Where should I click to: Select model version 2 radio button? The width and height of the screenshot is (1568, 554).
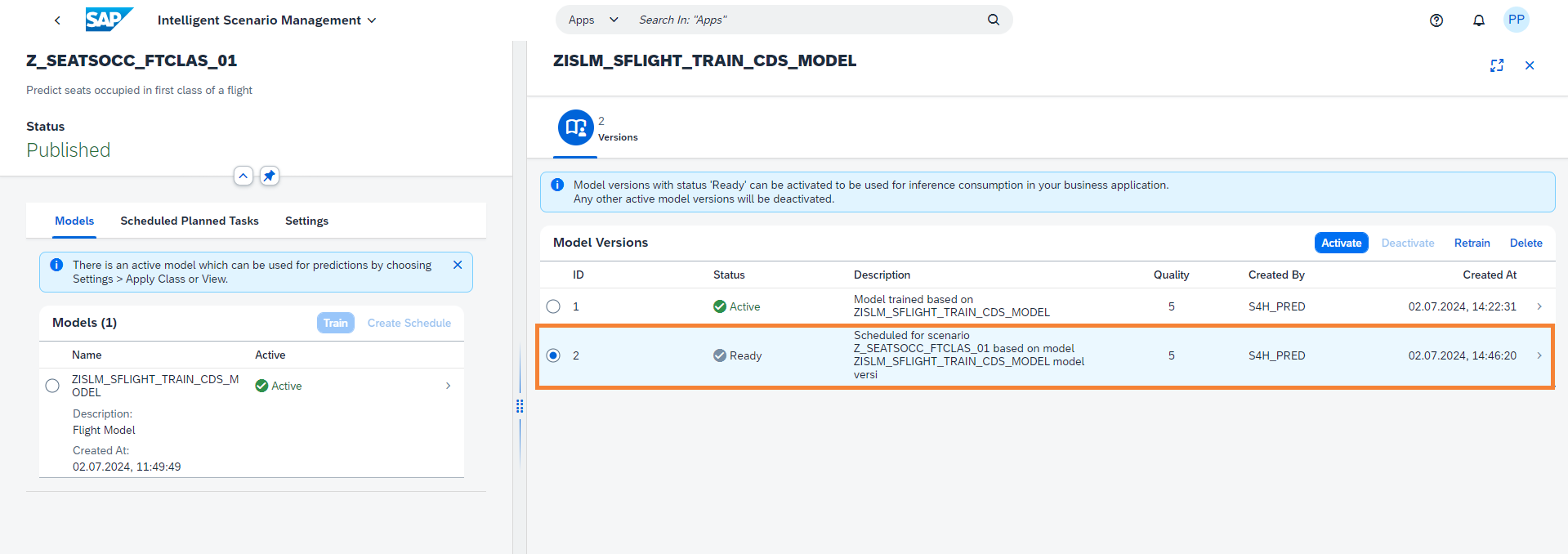pyautogui.click(x=553, y=355)
